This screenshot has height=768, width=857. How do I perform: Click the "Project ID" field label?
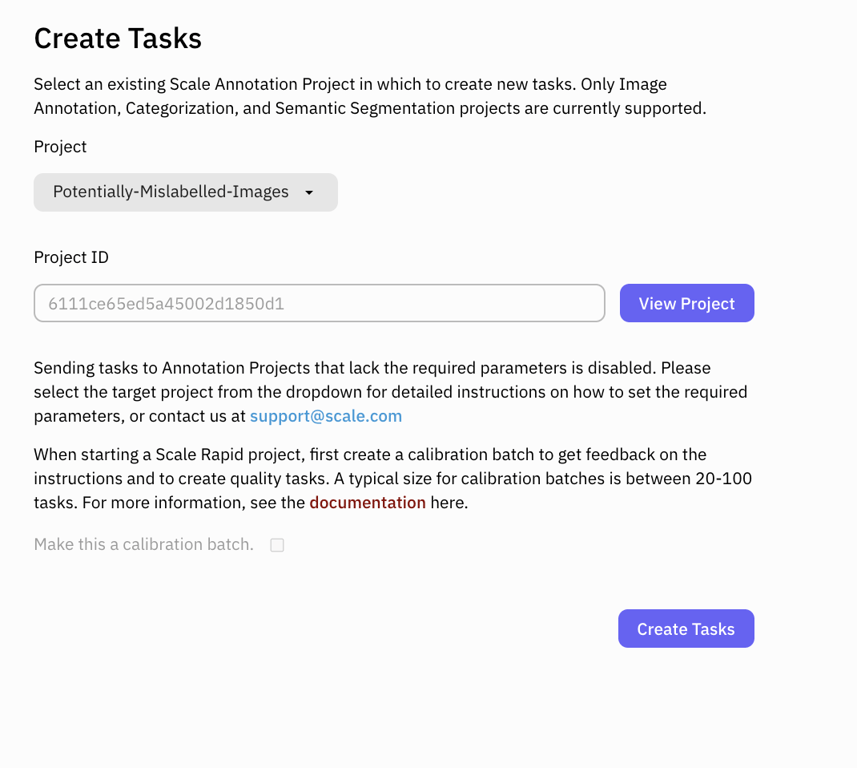pos(71,257)
